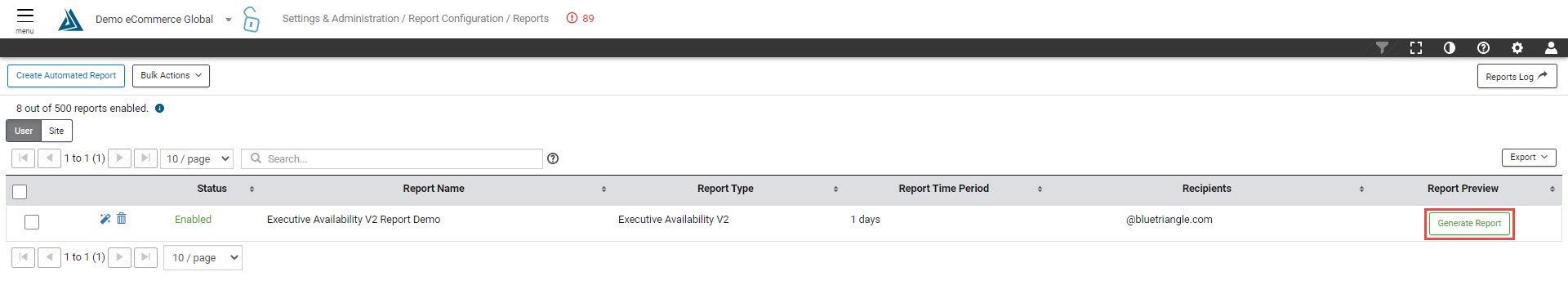
Task: Click info icon beside reports enabled text
Action: (160, 109)
